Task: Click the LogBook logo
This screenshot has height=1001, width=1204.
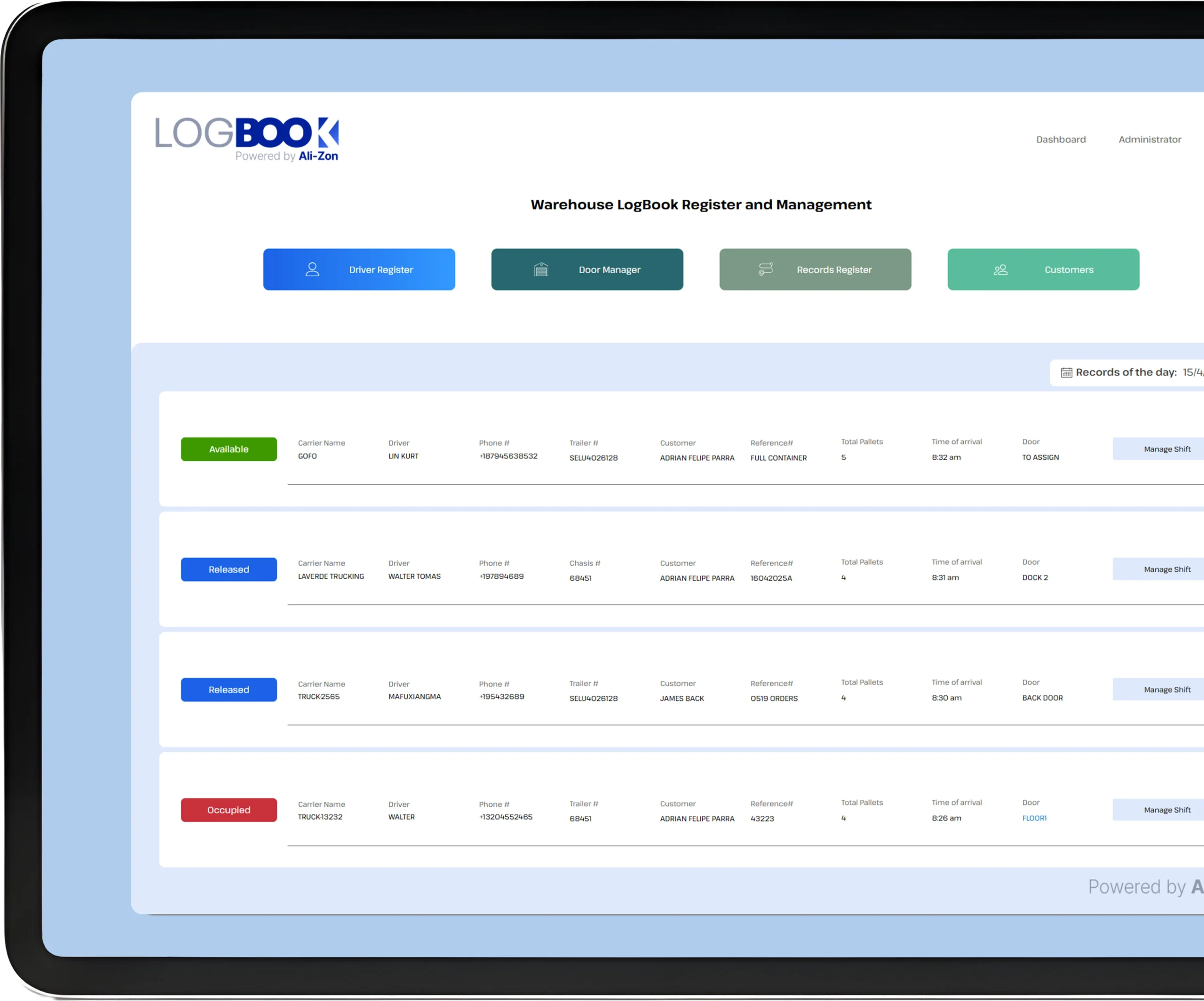Action: click(x=247, y=139)
